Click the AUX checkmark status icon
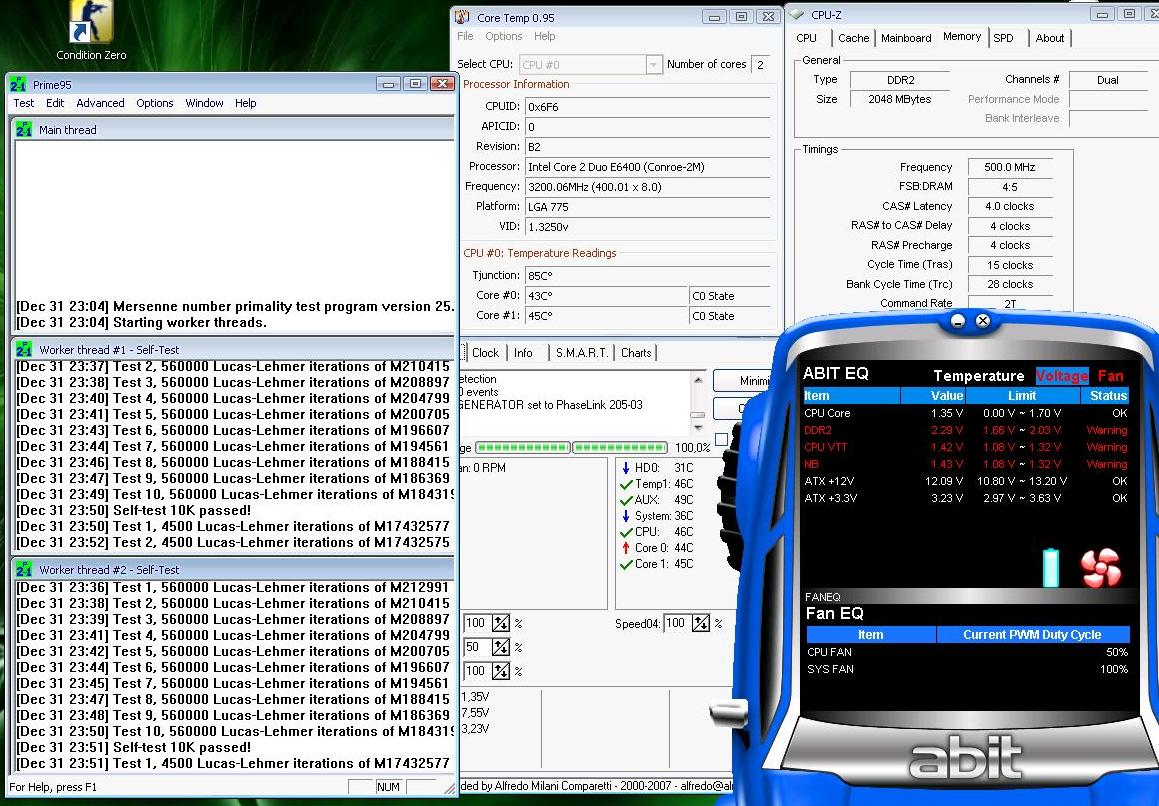This screenshot has width=1159, height=806. click(x=625, y=500)
